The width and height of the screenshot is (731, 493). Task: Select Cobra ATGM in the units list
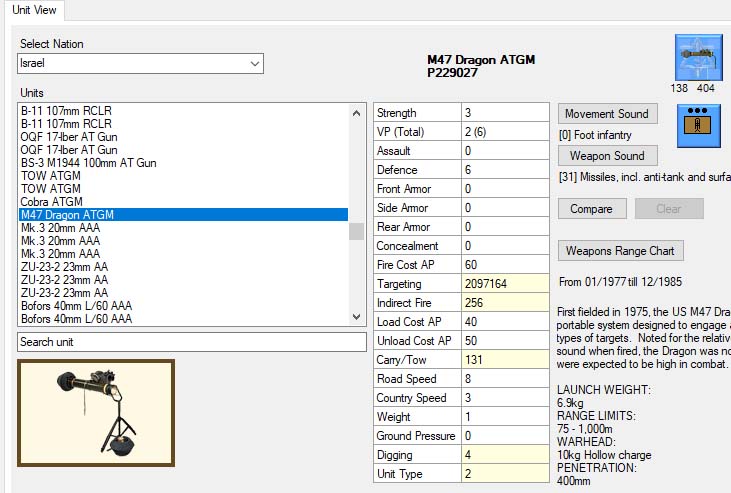click(x=184, y=202)
